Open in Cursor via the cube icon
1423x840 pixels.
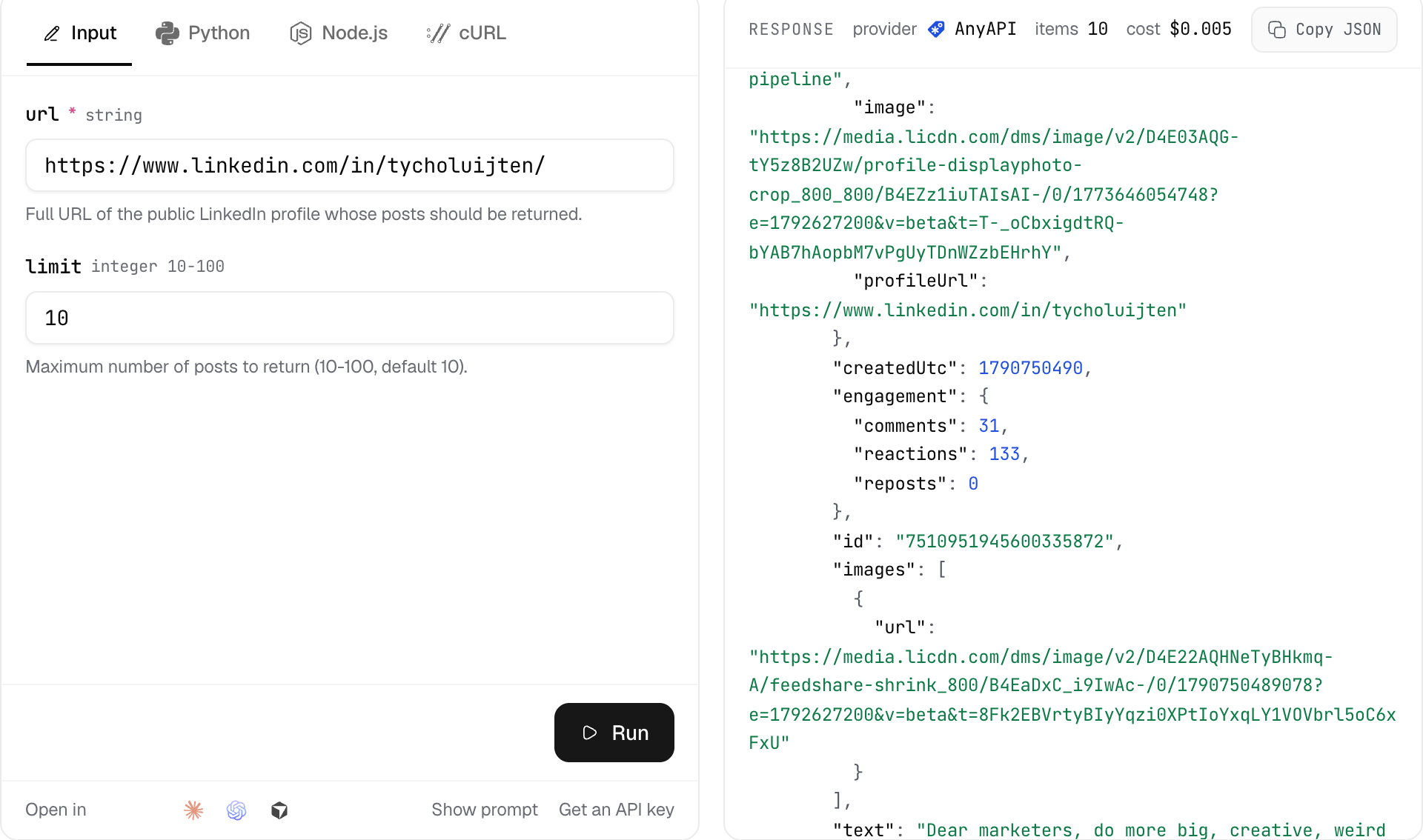coord(279,810)
